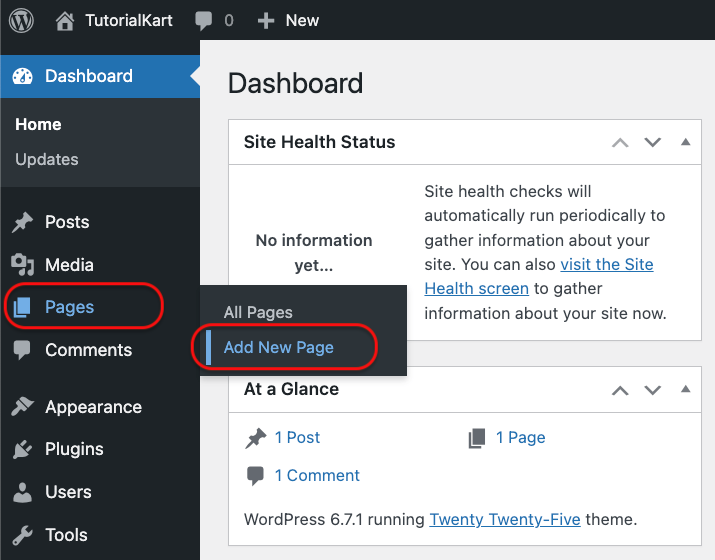715x560 pixels.
Task: Open Updates under Dashboard submenu
Action: click(x=47, y=160)
